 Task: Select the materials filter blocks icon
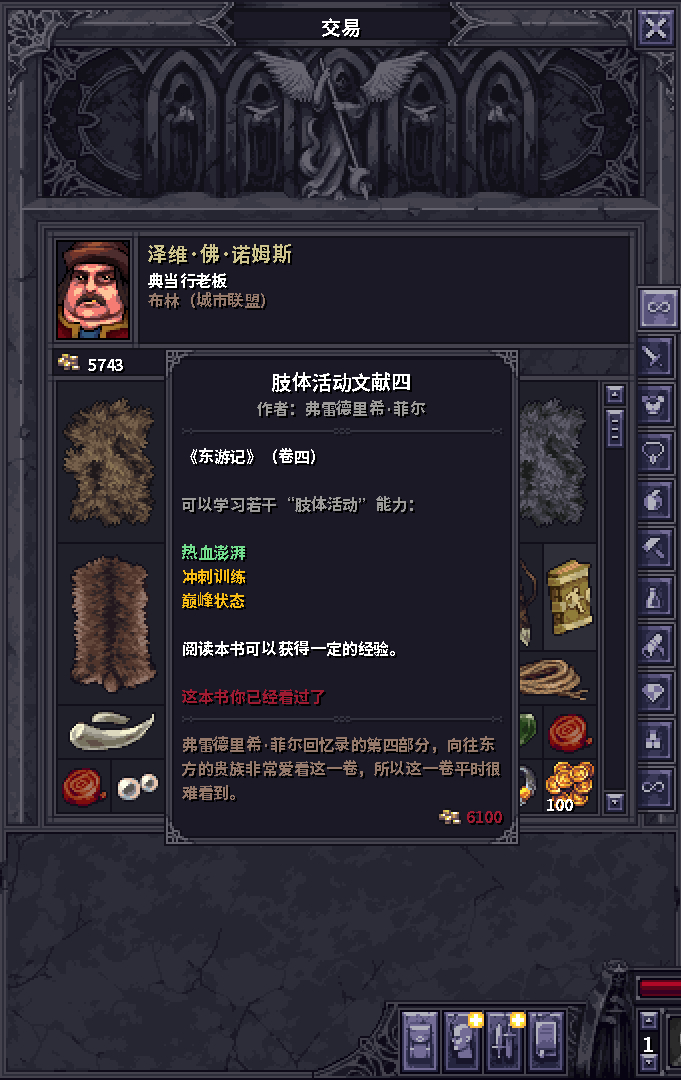tap(655, 740)
